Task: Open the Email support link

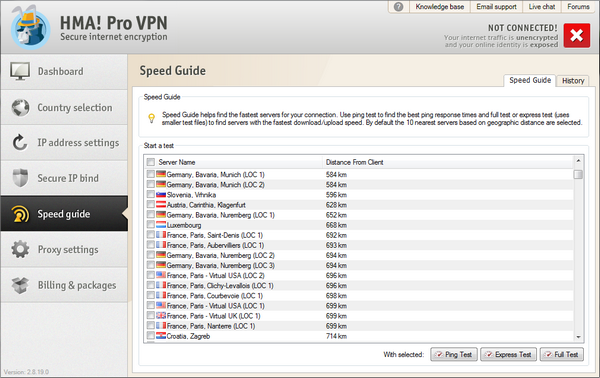Action: (x=496, y=7)
